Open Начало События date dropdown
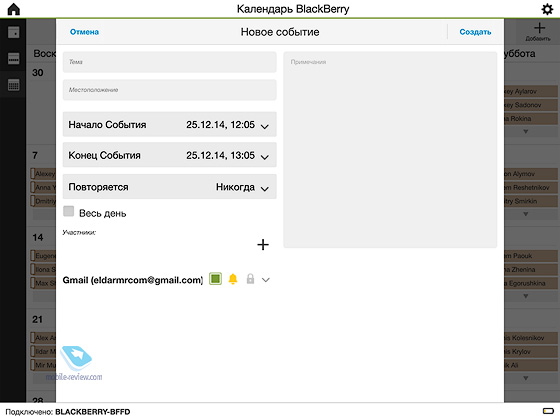 (170, 124)
